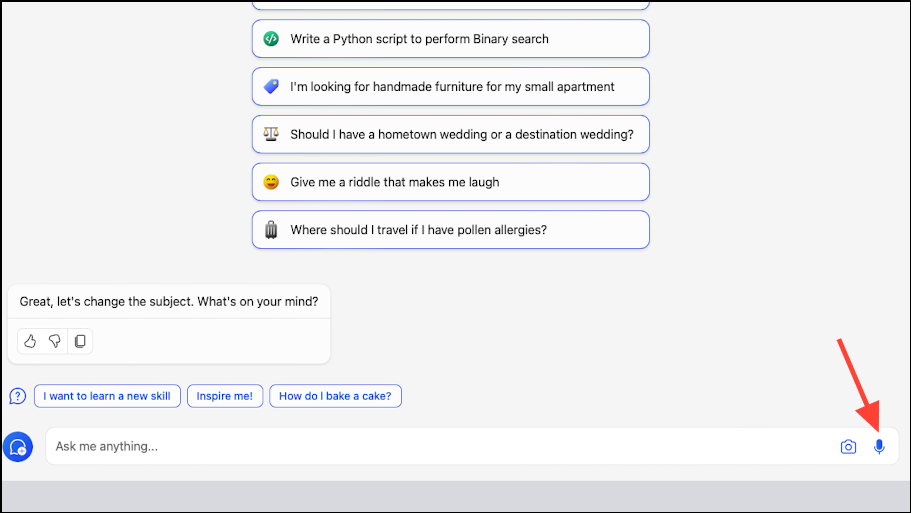Choose the handmade furniture suggestion card

pyautogui.click(x=451, y=87)
